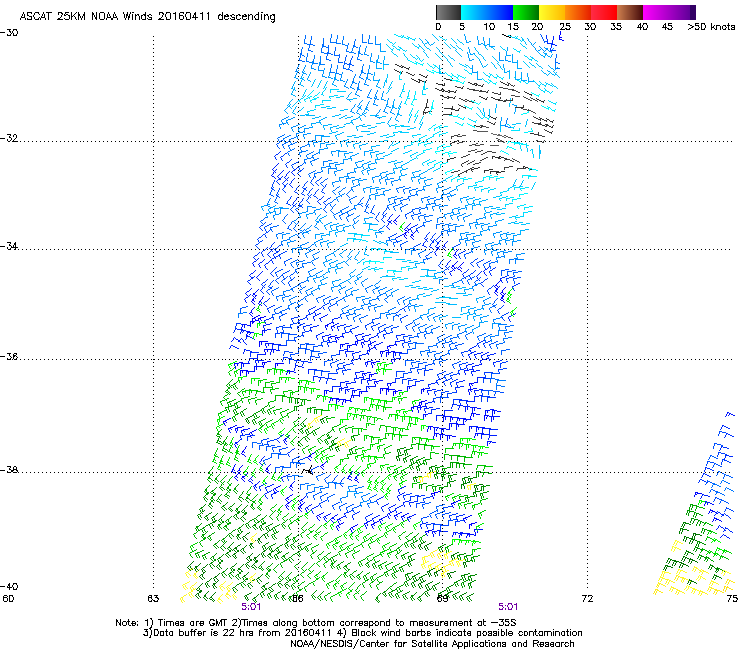Click the orange 25-30 knots color segment
The height and width of the screenshot is (650, 740).
tap(578, 12)
